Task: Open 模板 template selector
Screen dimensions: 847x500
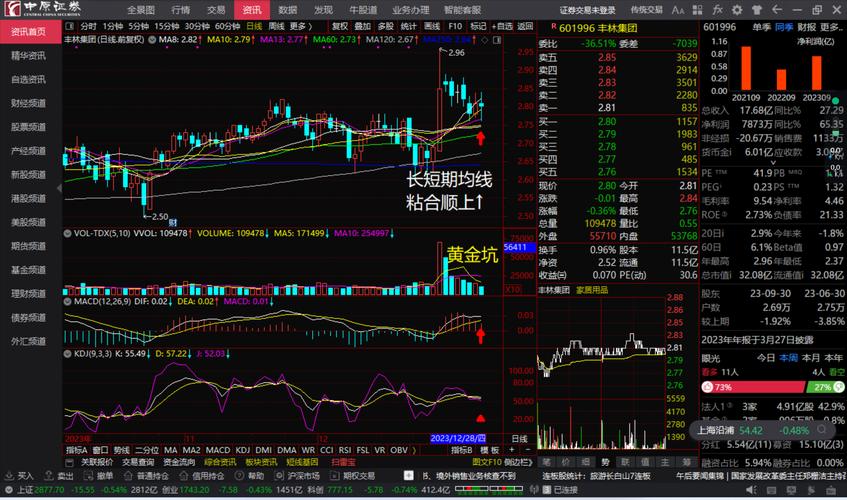Action: tap(489, 450)
